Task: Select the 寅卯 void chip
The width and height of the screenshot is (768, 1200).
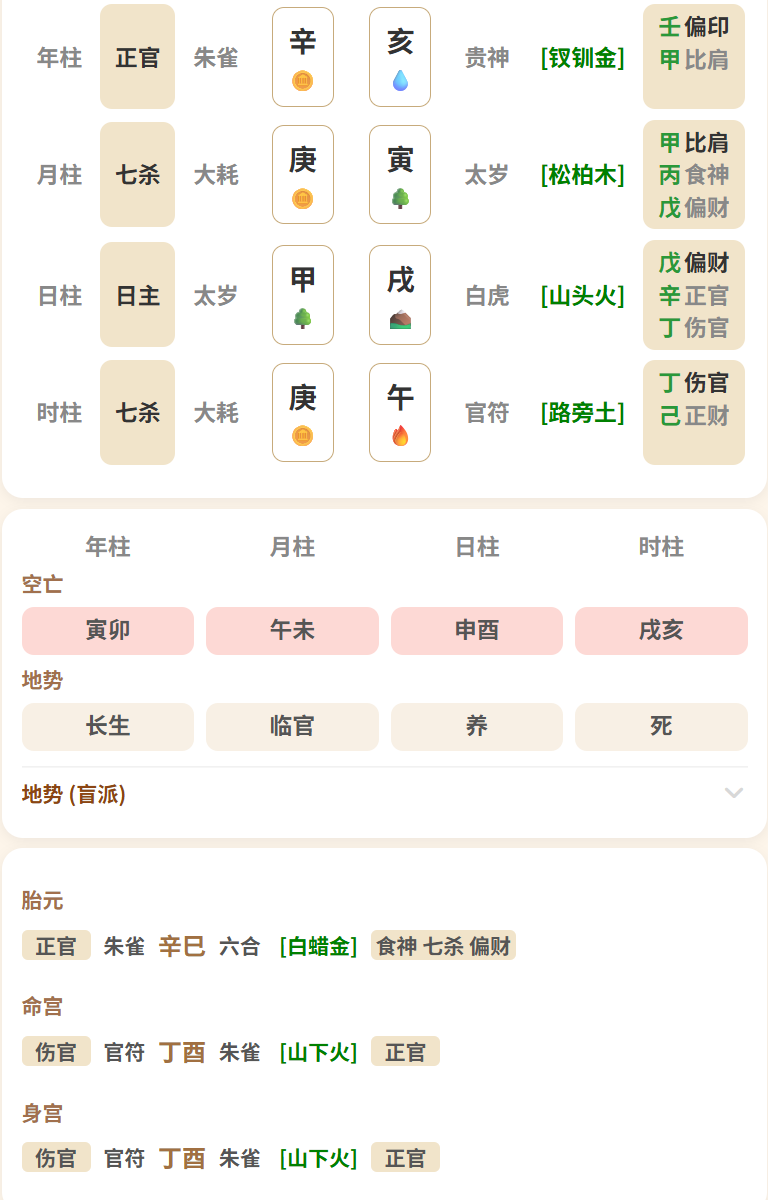Action: 108,631
